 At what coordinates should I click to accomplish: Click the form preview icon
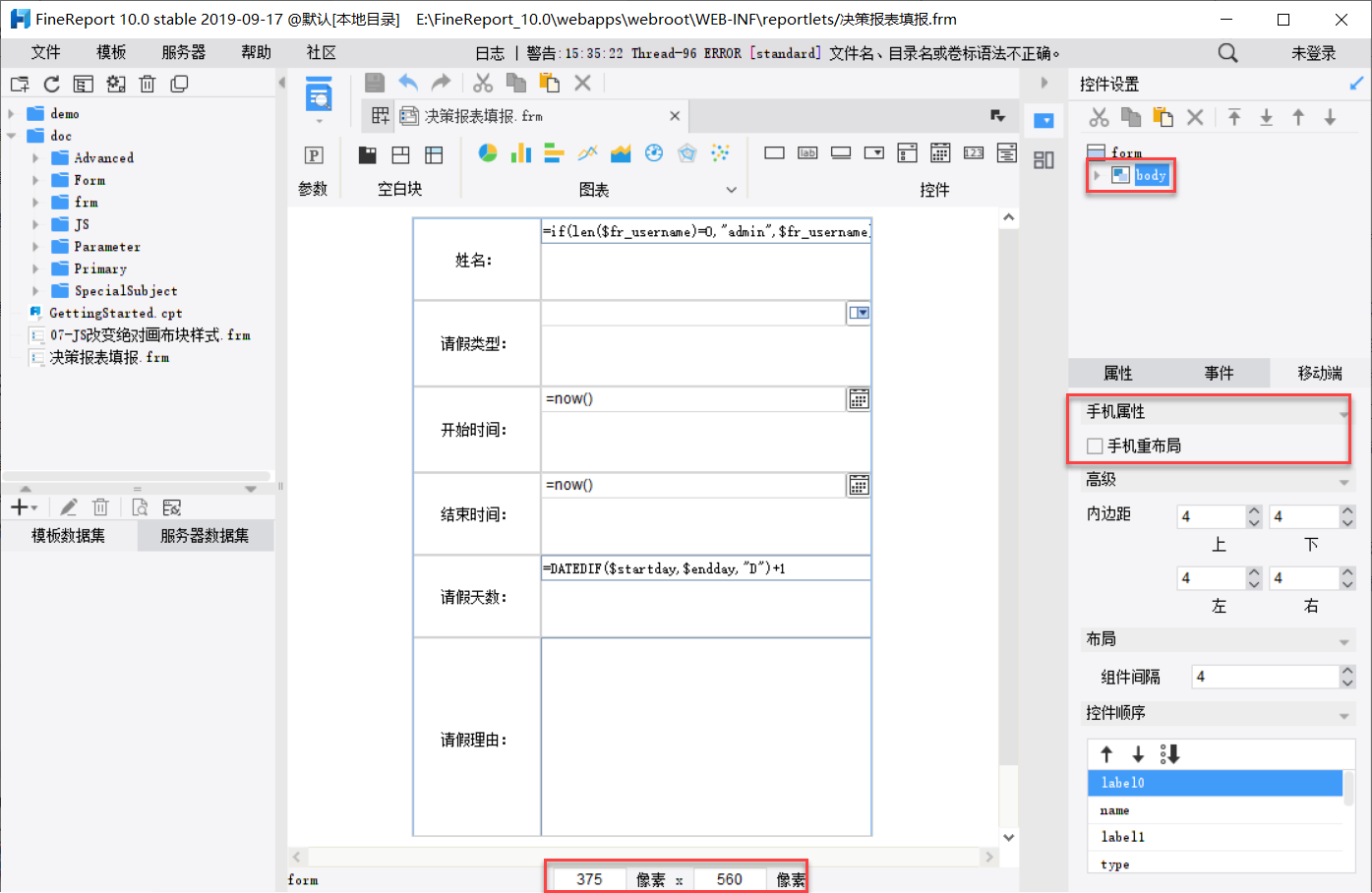[319, 96]
